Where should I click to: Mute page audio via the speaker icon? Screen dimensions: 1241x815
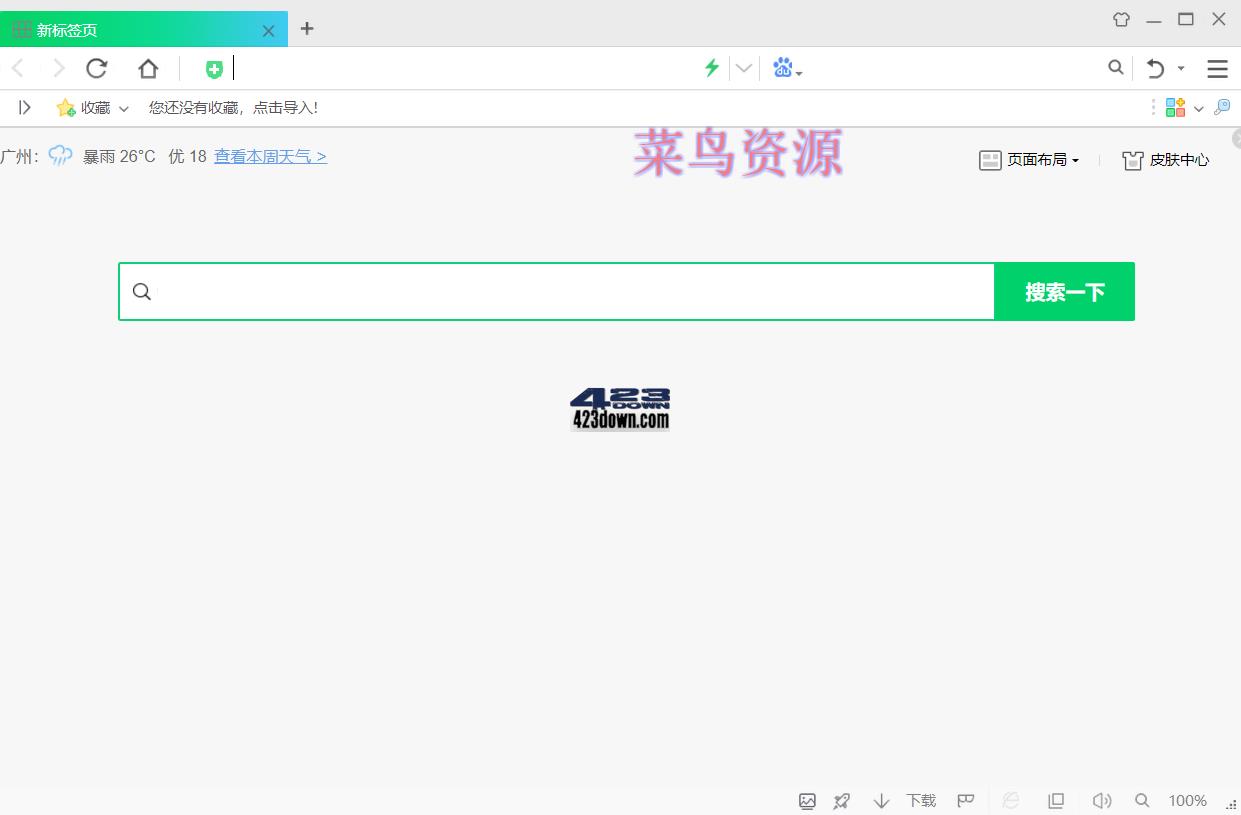(x=1102, y=800)
